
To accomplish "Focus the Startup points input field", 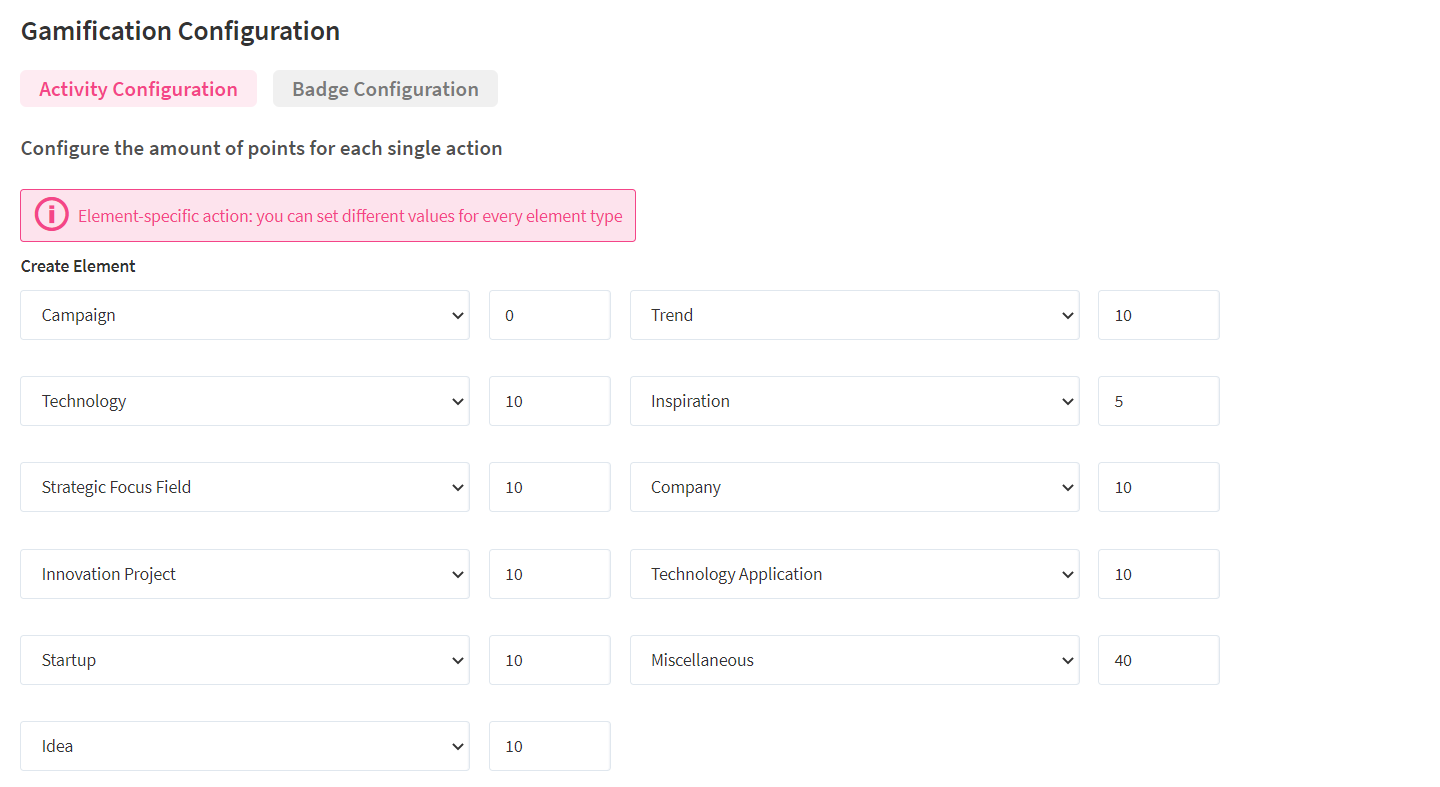I will tap(549, 660).
